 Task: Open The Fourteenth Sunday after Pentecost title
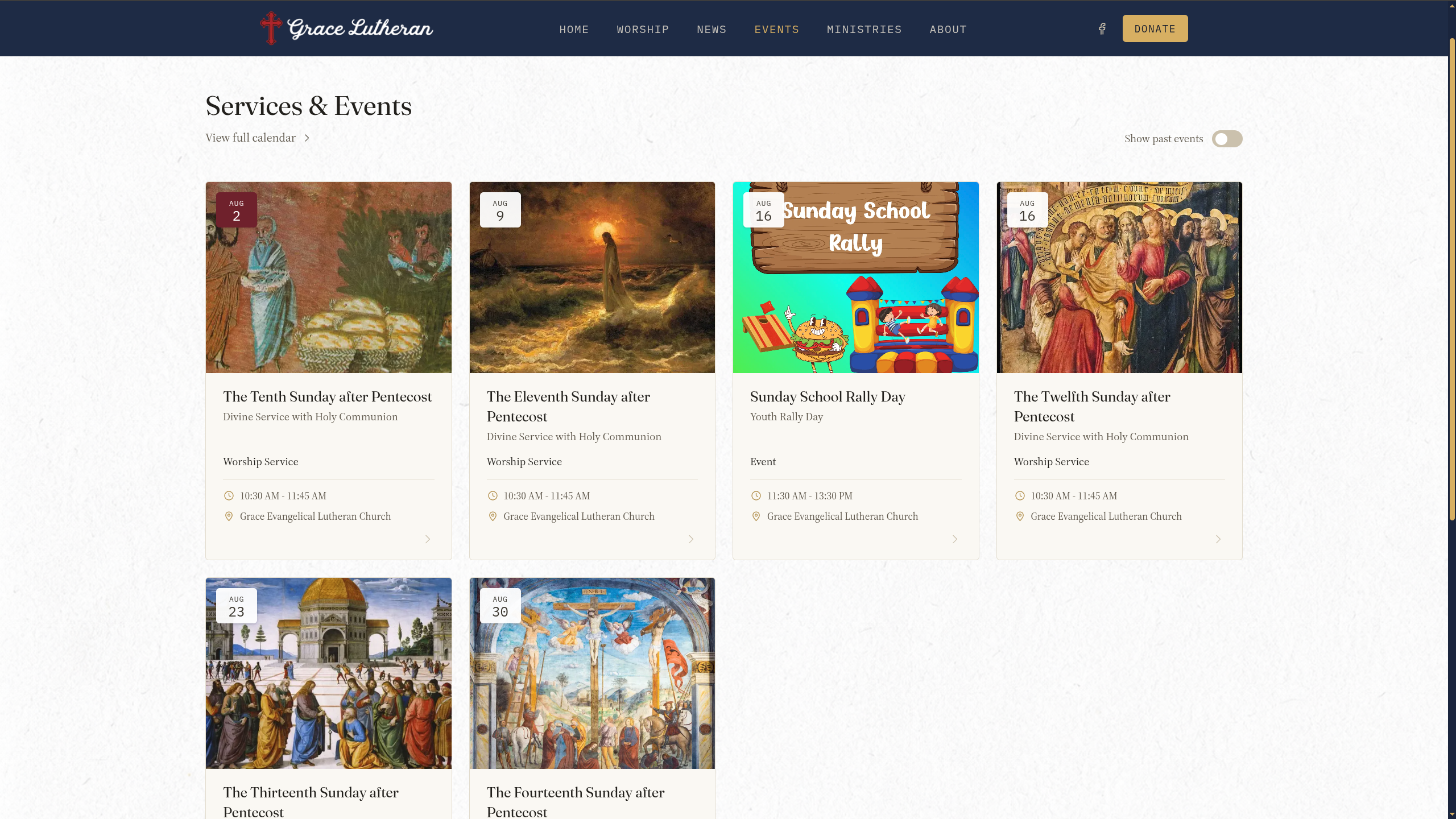tap(576, 802)
